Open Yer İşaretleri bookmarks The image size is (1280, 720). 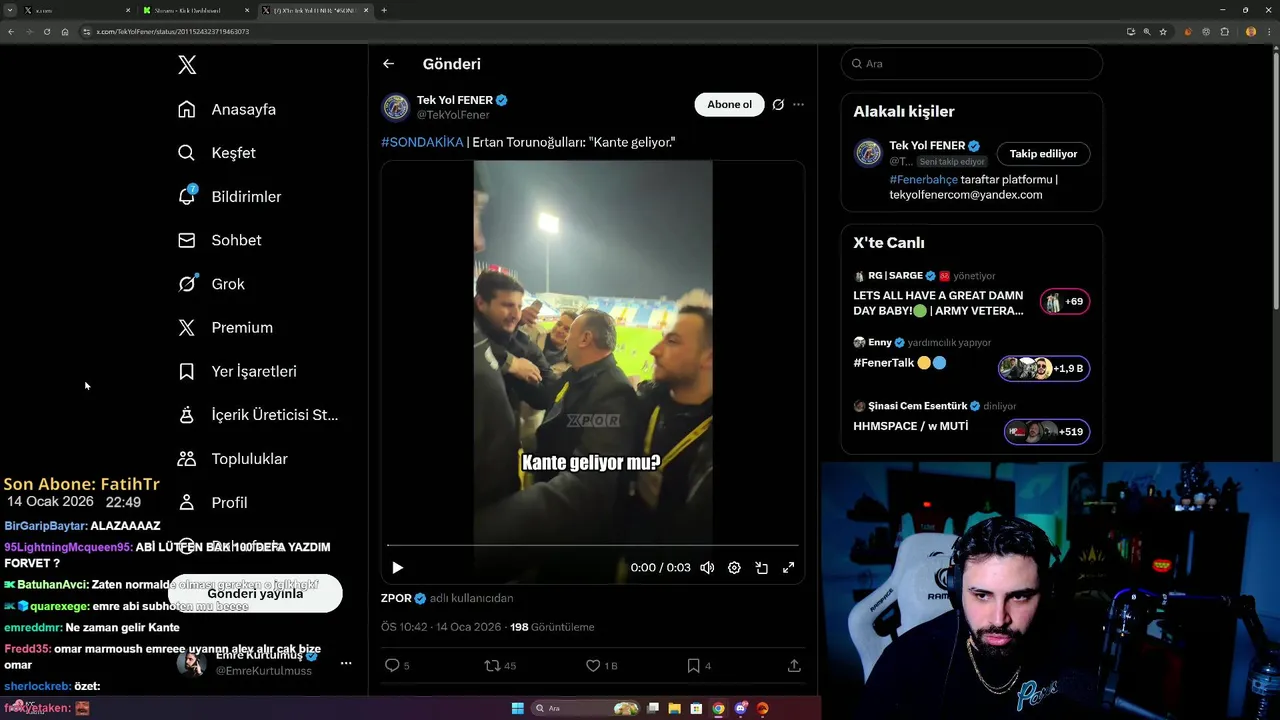(237, 371)
